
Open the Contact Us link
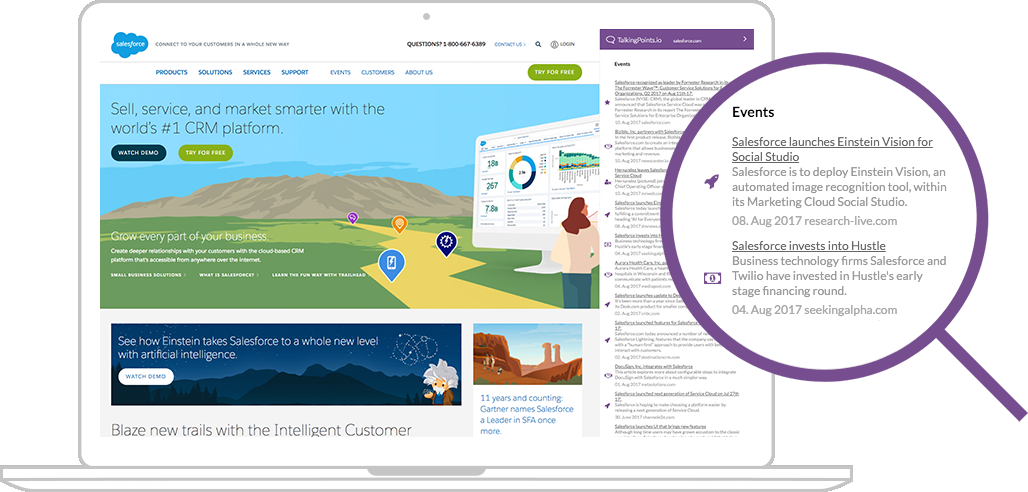coord(509,45)
